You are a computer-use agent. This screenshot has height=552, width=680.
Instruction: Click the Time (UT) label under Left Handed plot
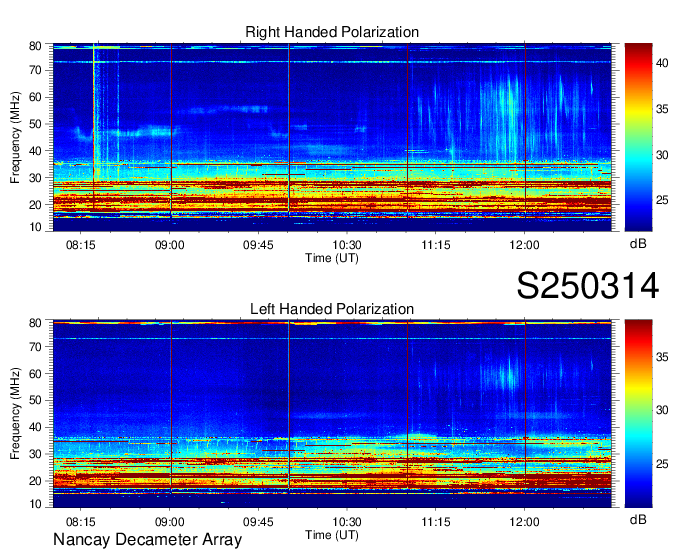click(x=332, y=535)
